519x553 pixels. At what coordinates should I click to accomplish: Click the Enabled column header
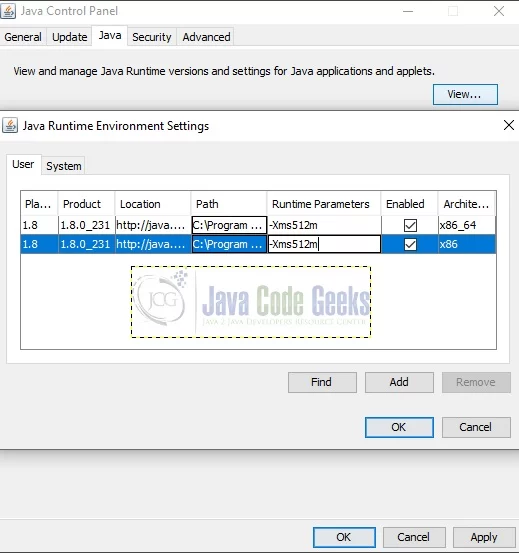[x=409, y=204]
